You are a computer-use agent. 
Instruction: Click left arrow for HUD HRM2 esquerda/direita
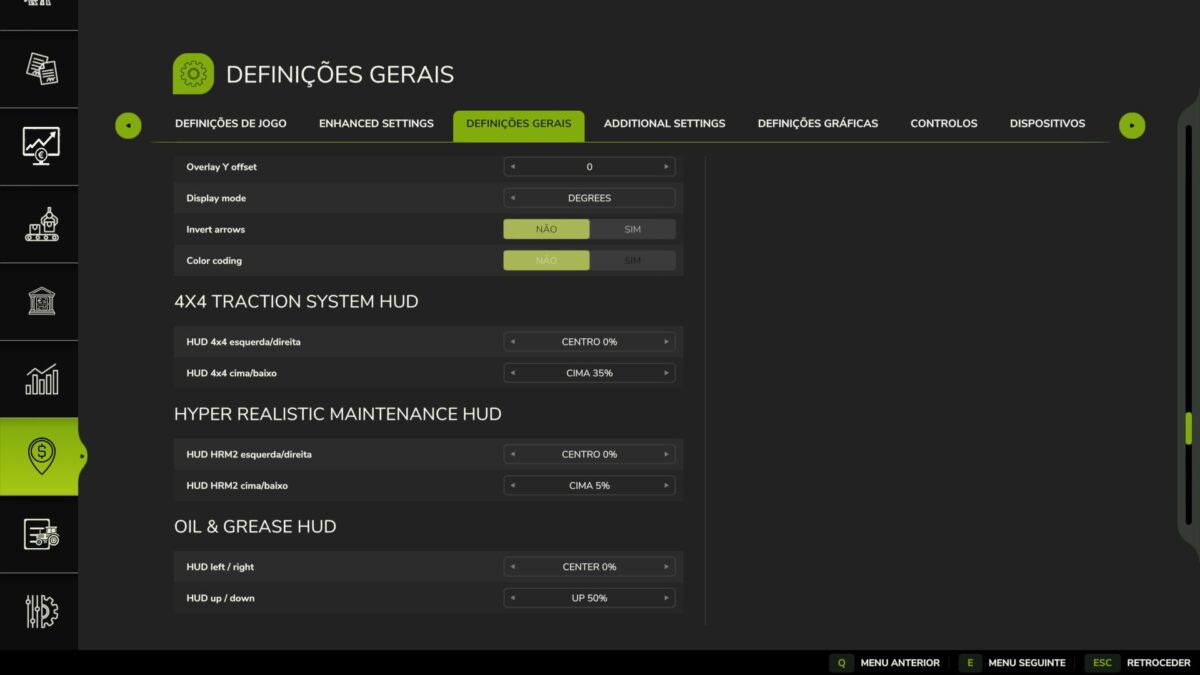512,454
